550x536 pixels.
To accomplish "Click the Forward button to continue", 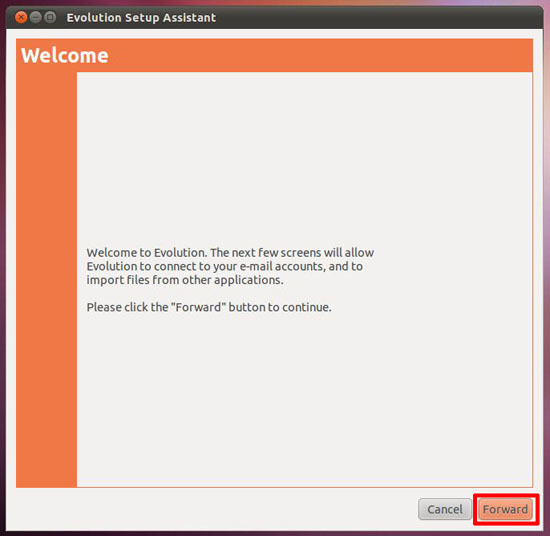I will pyautogui.click(x=505, y=509).
